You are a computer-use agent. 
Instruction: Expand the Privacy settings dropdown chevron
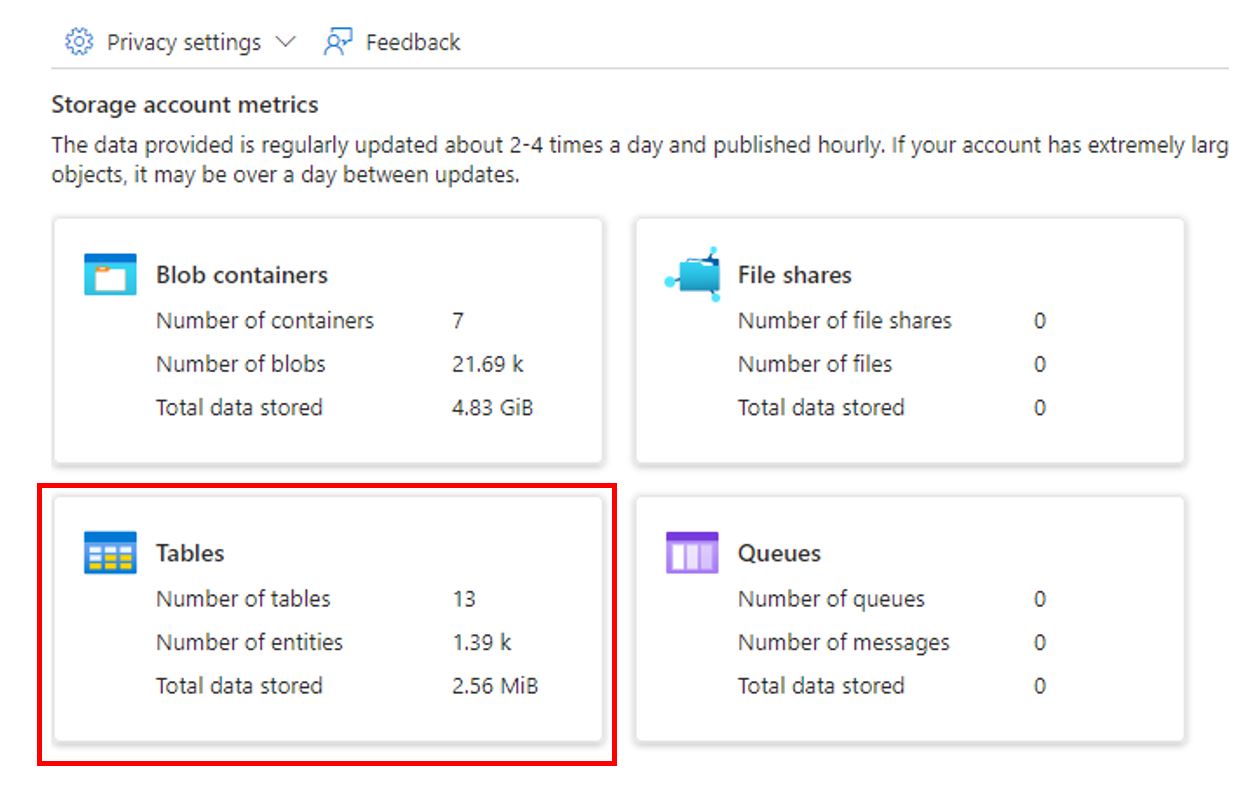[x=285, y=42]
